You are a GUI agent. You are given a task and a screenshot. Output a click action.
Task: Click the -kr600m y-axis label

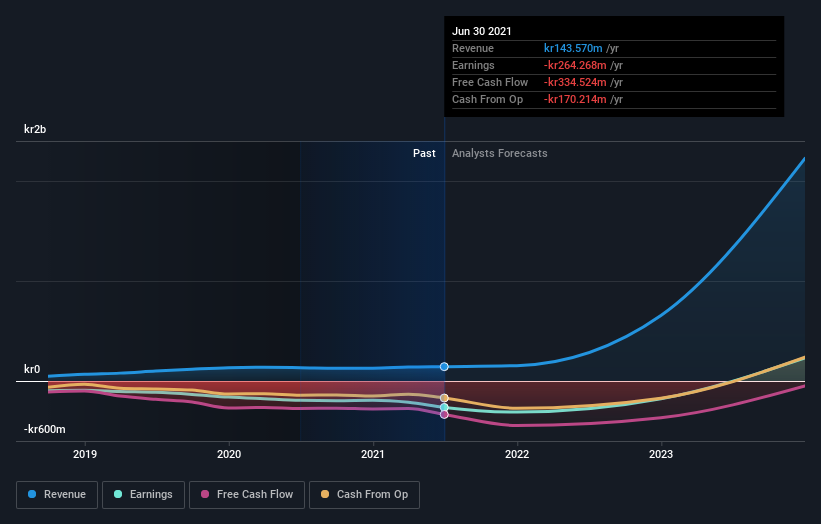45,429
